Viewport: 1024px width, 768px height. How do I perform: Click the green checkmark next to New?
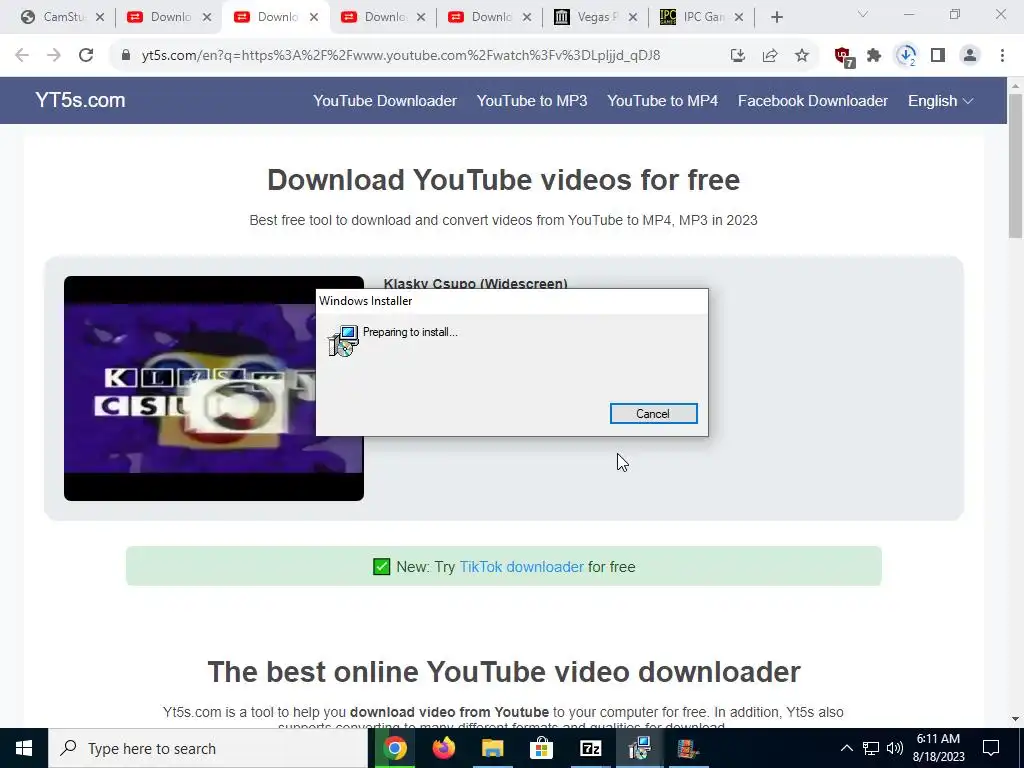[381, 566]
